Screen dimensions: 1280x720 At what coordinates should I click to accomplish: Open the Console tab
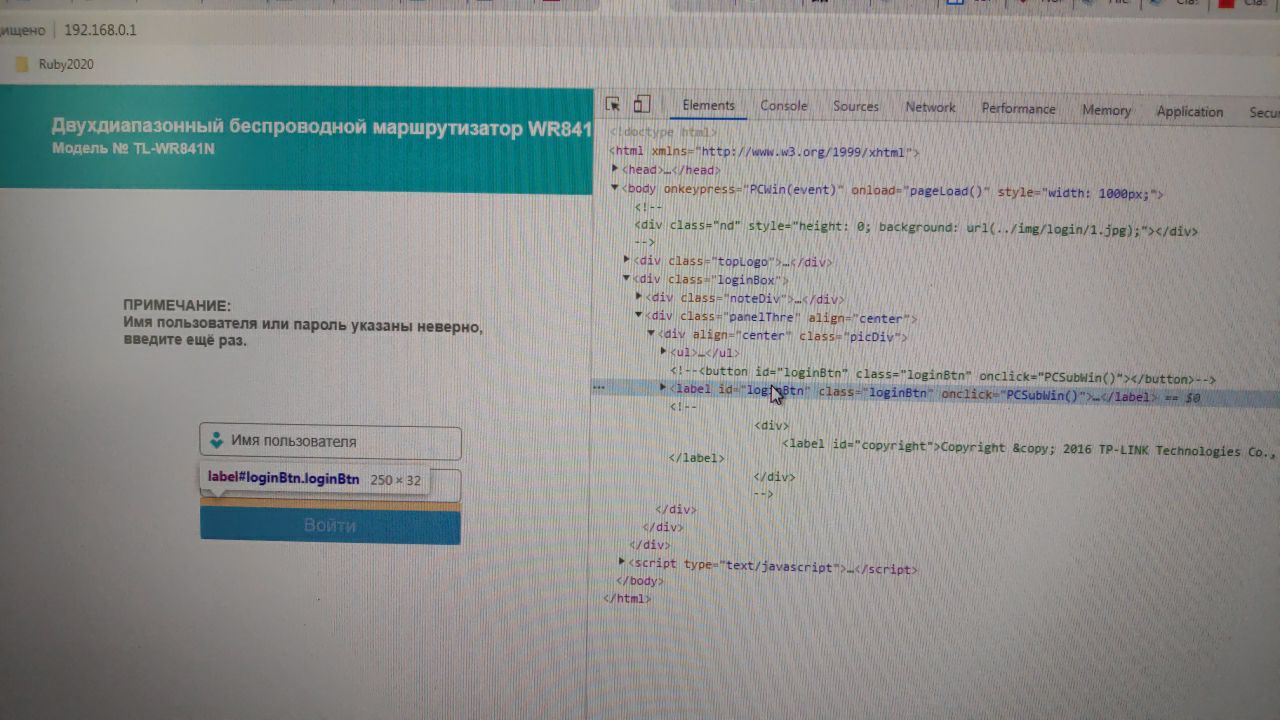point(784,106)
